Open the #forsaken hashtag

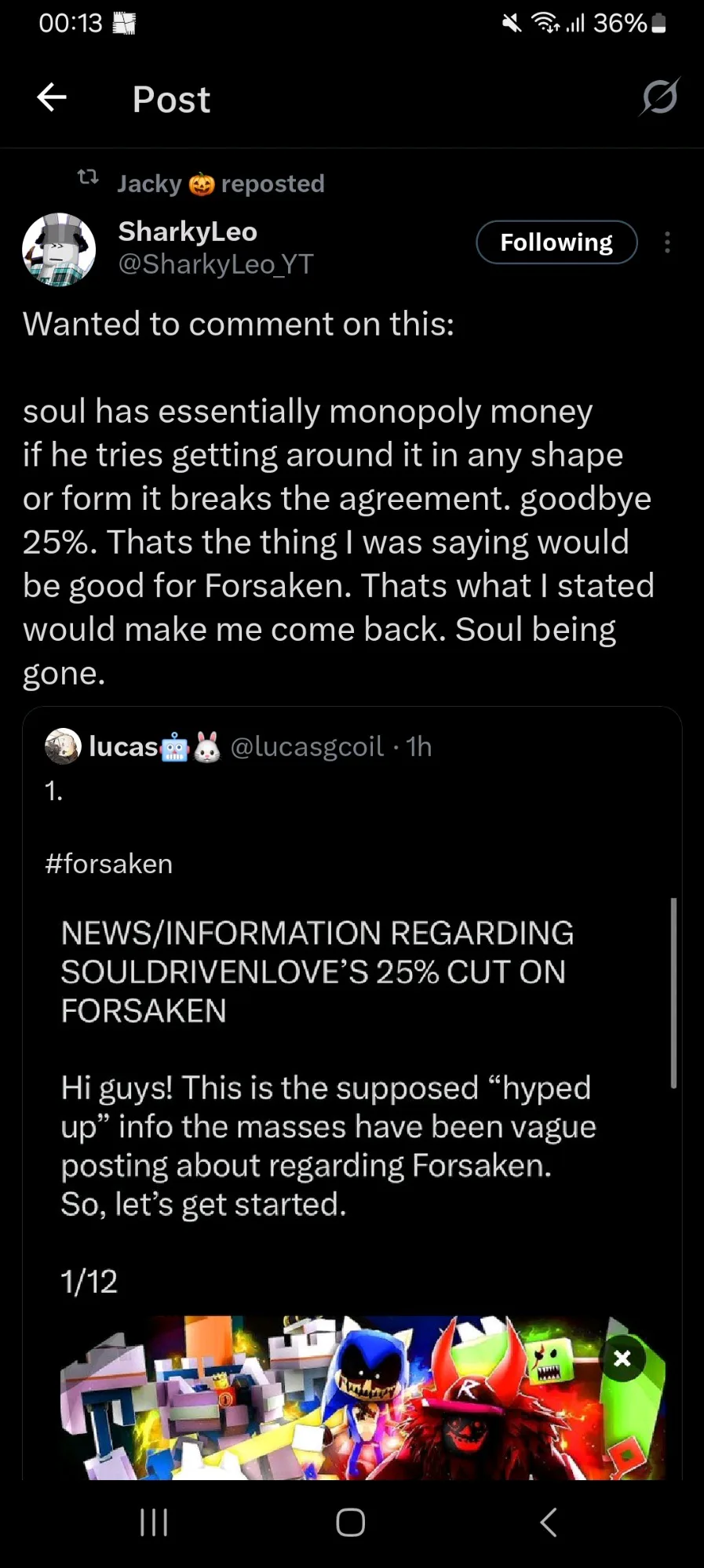click(x=109, y=864)
